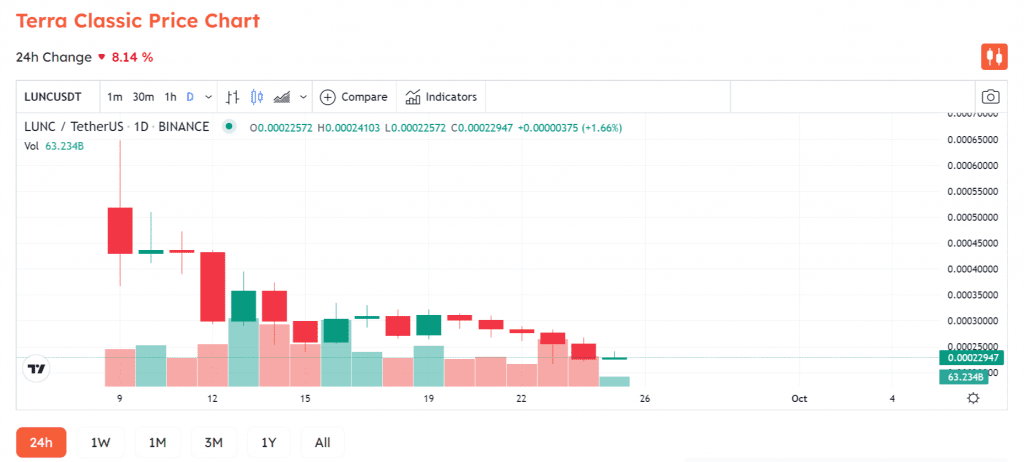
Task: Click the large red candle above date 12
Action: (212, 287)
